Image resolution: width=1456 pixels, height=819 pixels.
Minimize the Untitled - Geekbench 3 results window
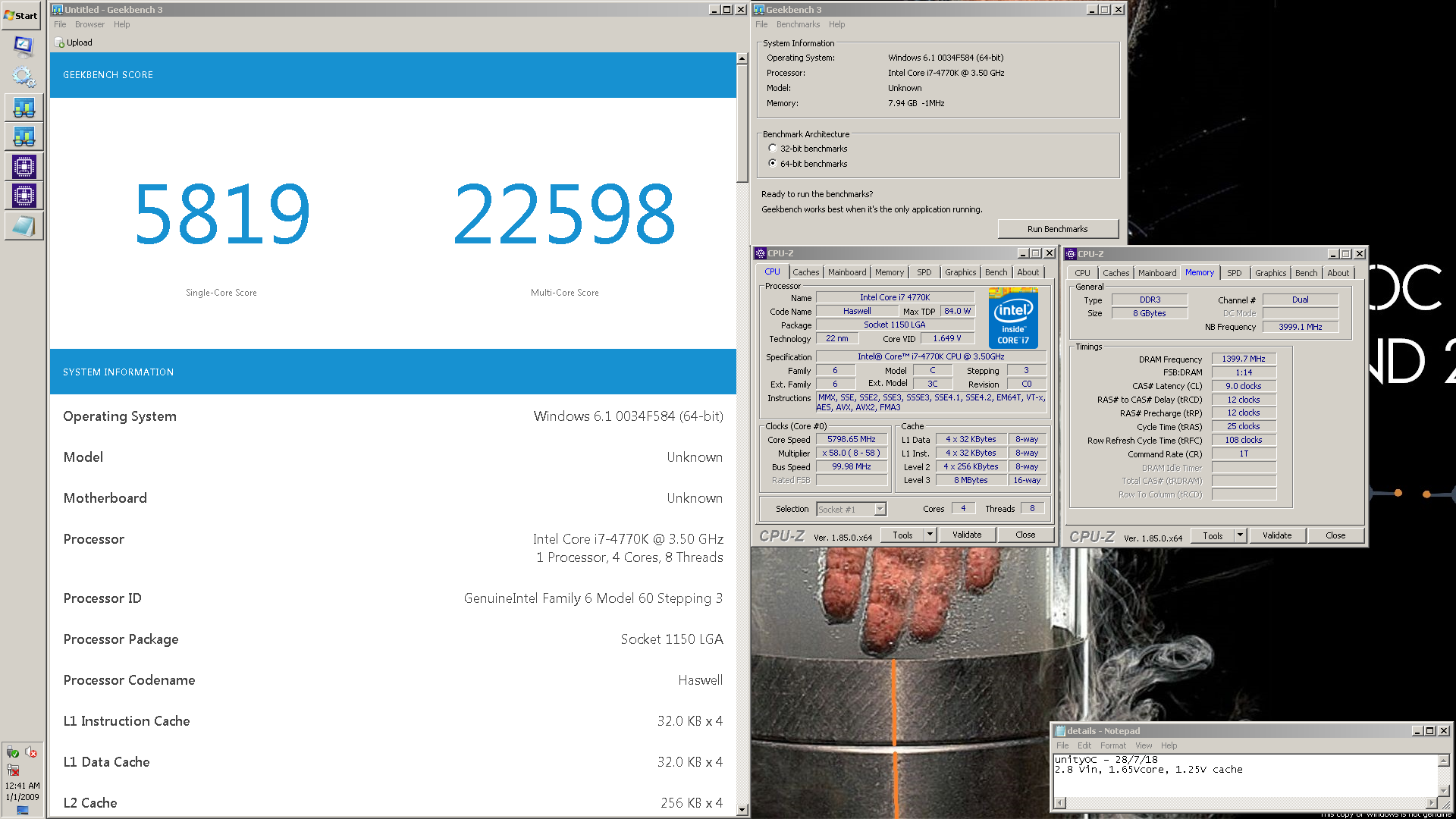click(x=714, y=9)
